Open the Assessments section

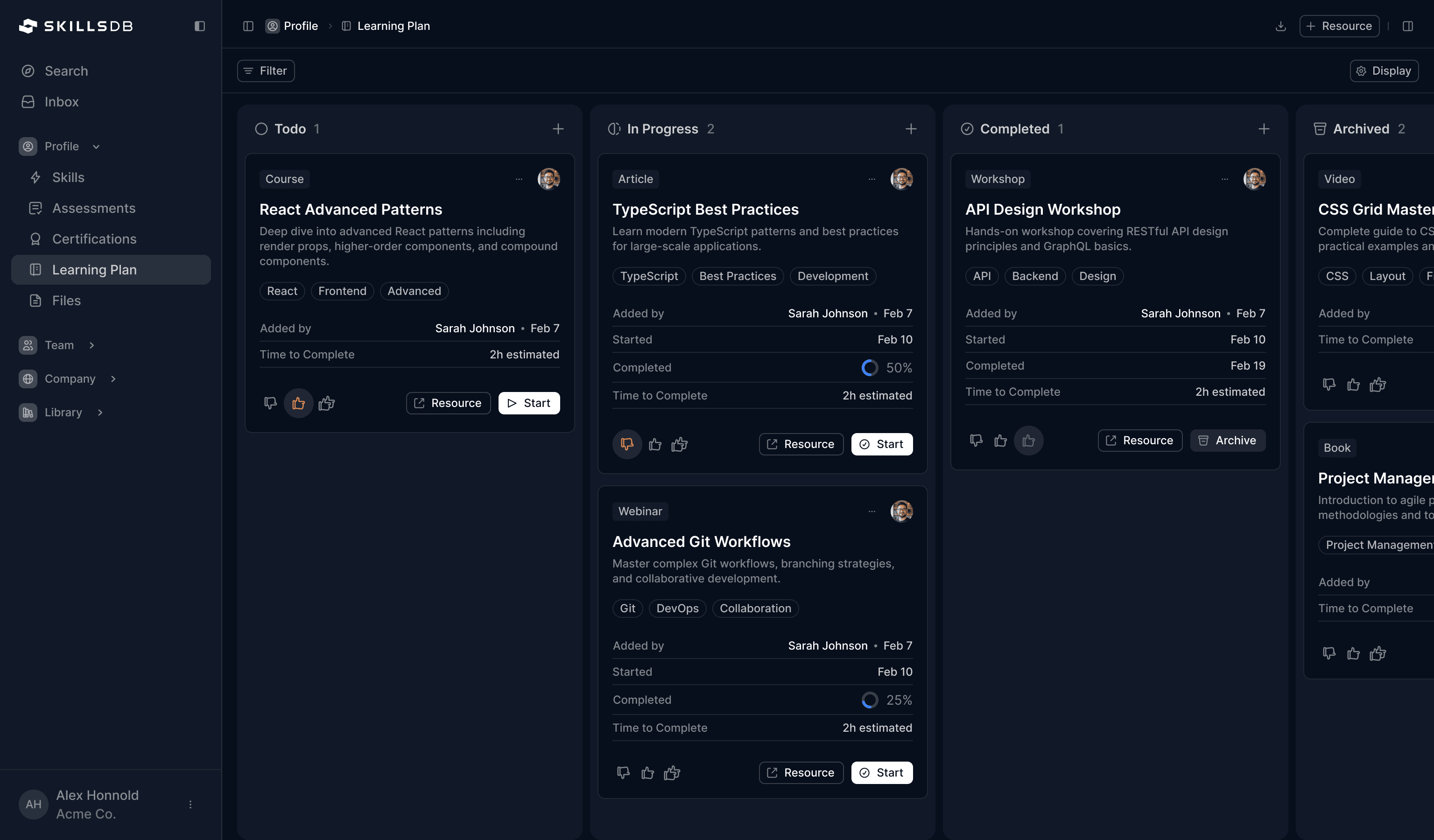tap(94, 208)
